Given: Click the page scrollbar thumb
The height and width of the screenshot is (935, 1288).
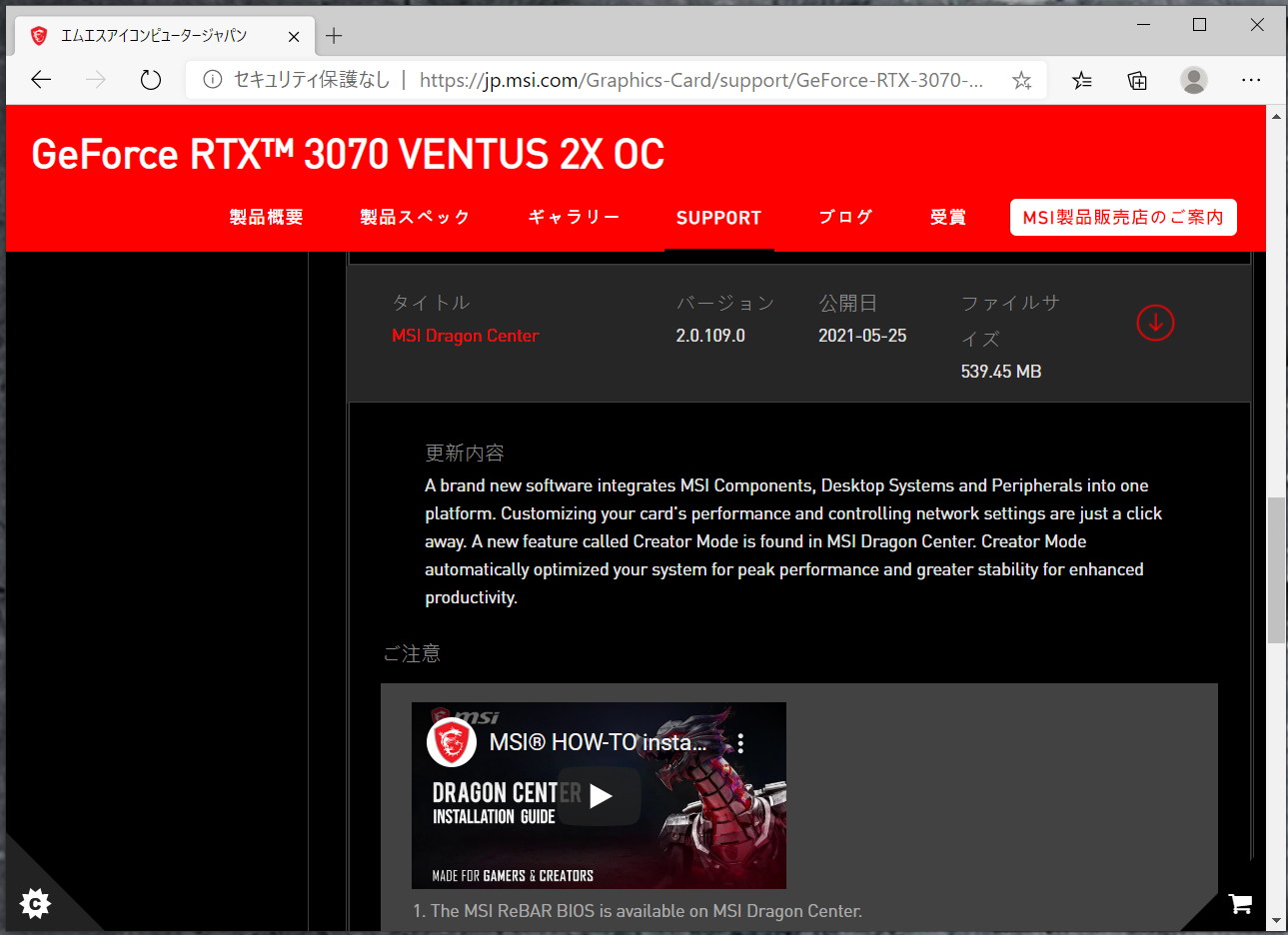Looking at the screenshot, I should click(1276, 569).
